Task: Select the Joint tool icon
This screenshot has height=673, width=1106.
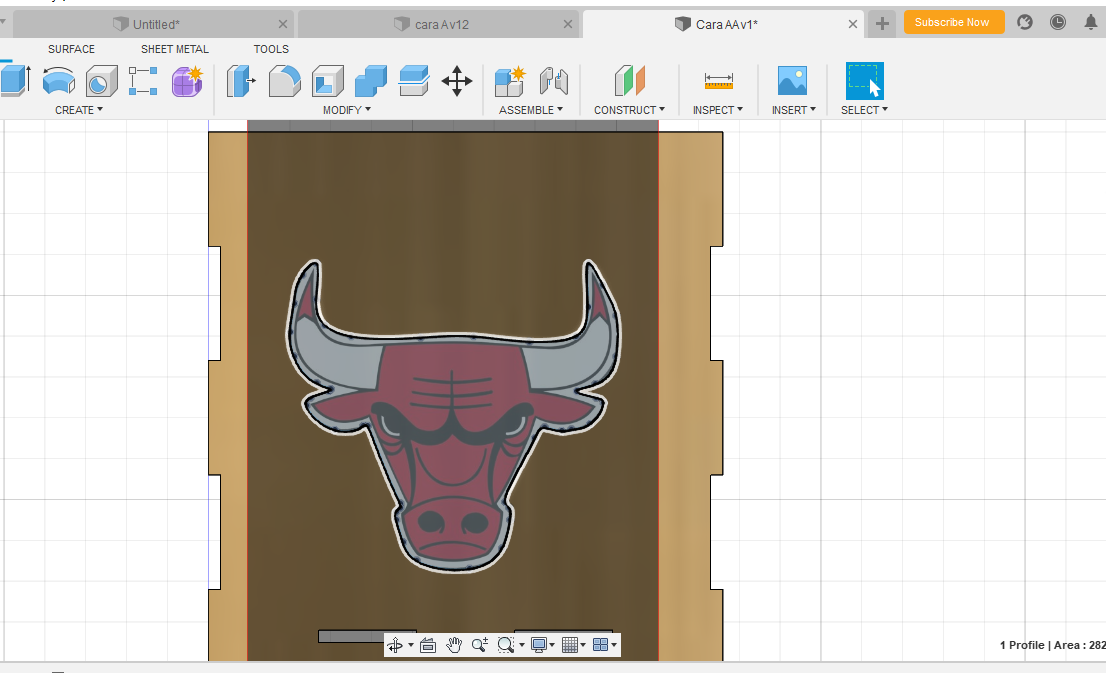Action: 554,81
